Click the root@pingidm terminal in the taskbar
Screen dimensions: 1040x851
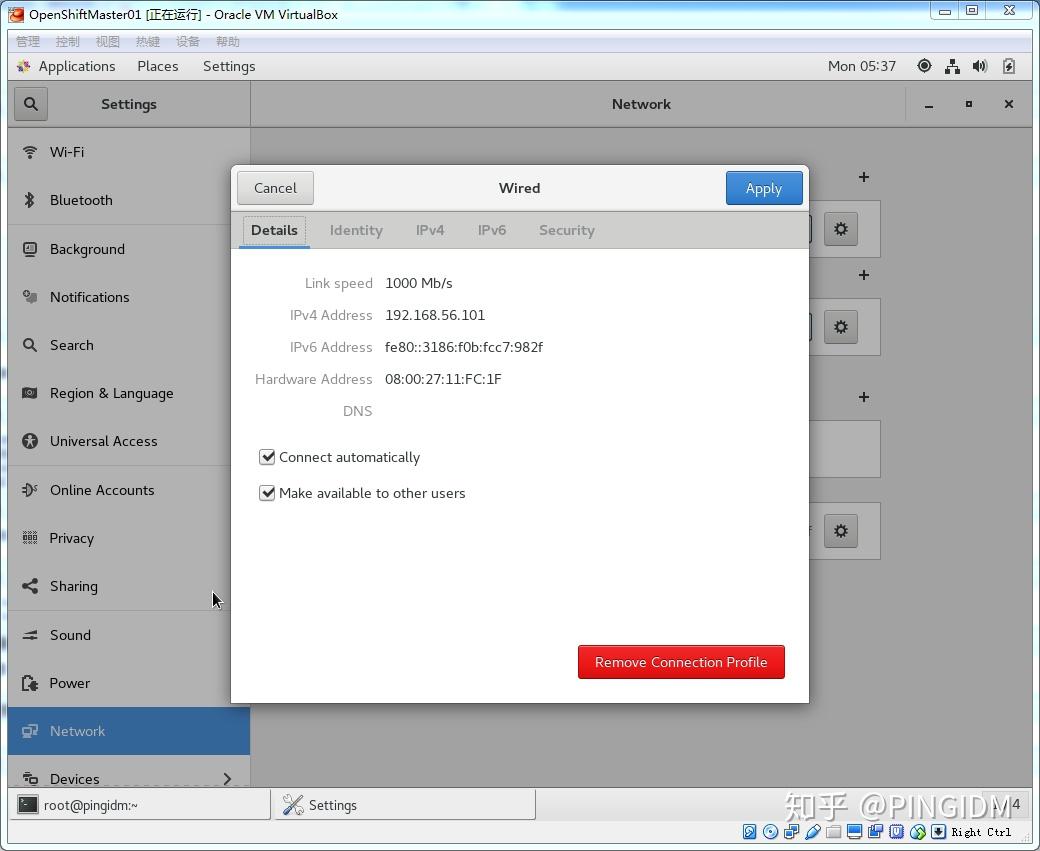pos(140,805)
